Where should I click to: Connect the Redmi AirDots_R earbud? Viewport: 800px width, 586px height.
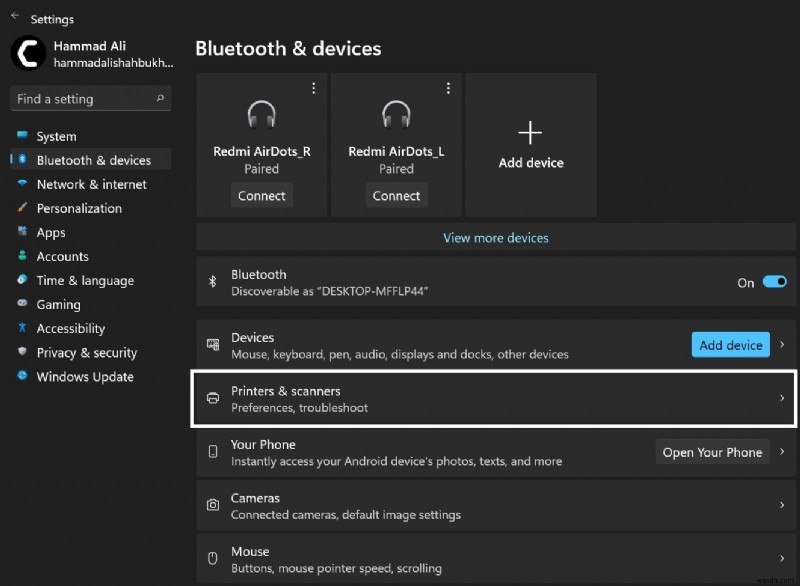click(262, 195)
